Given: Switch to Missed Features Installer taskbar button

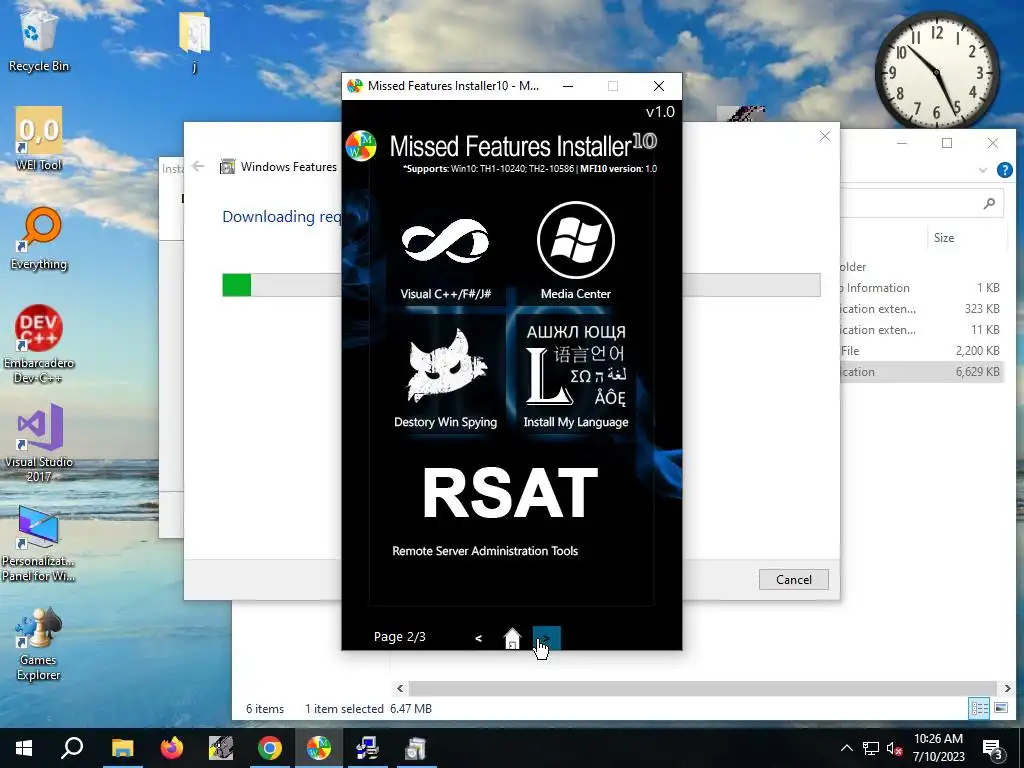Looking at the screenshot, I should pos(319,748).
